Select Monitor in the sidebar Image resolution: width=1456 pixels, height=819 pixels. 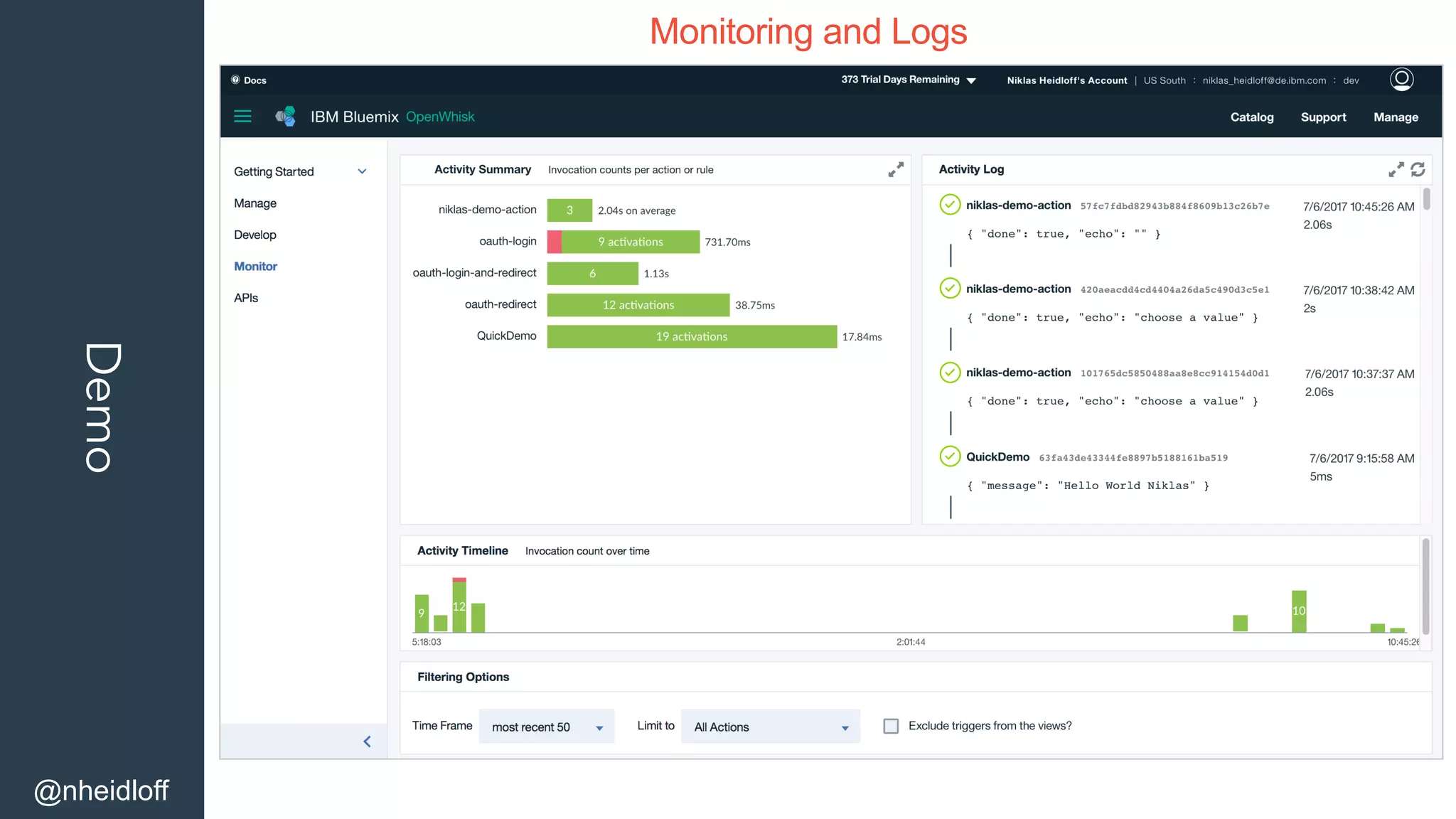(255, 266)
